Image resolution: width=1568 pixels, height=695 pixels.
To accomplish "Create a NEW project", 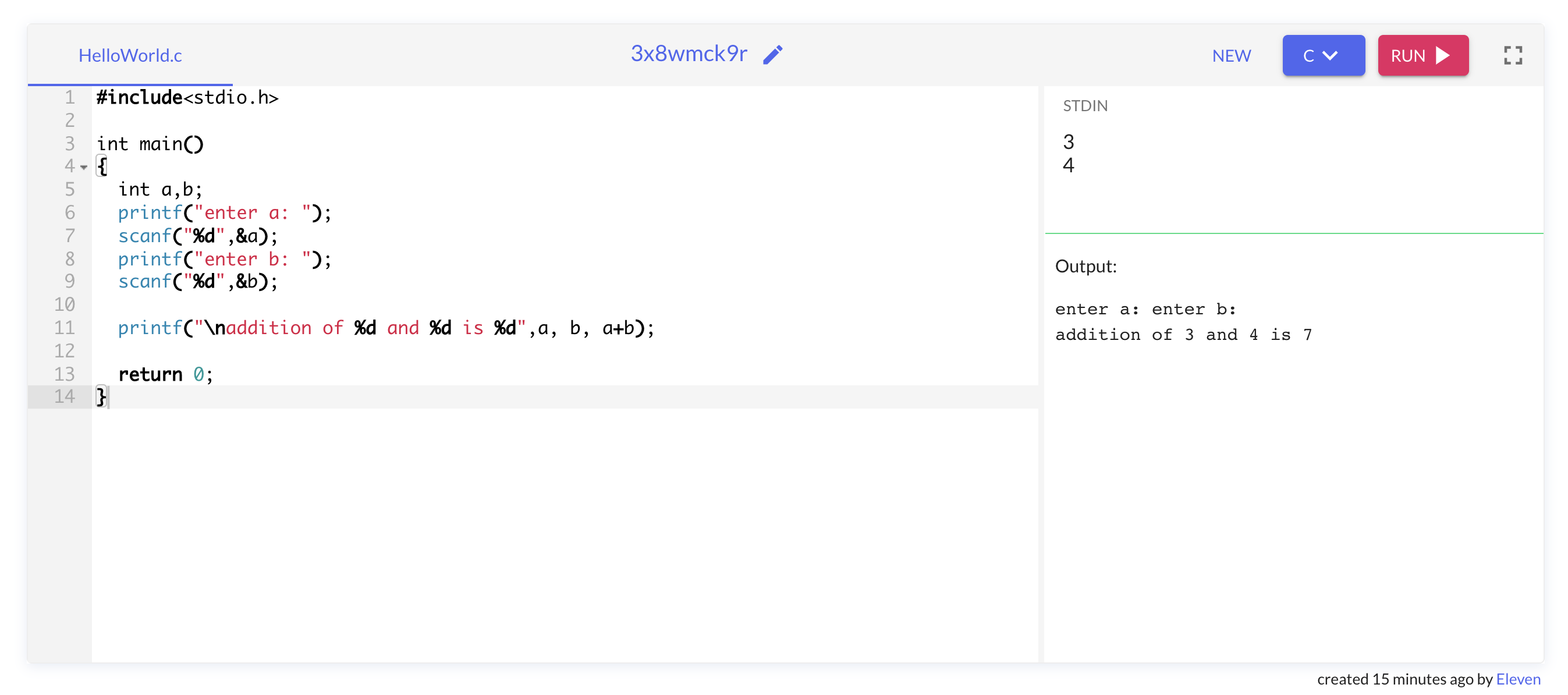I will pyautogui.click(x=1231, y=56).
